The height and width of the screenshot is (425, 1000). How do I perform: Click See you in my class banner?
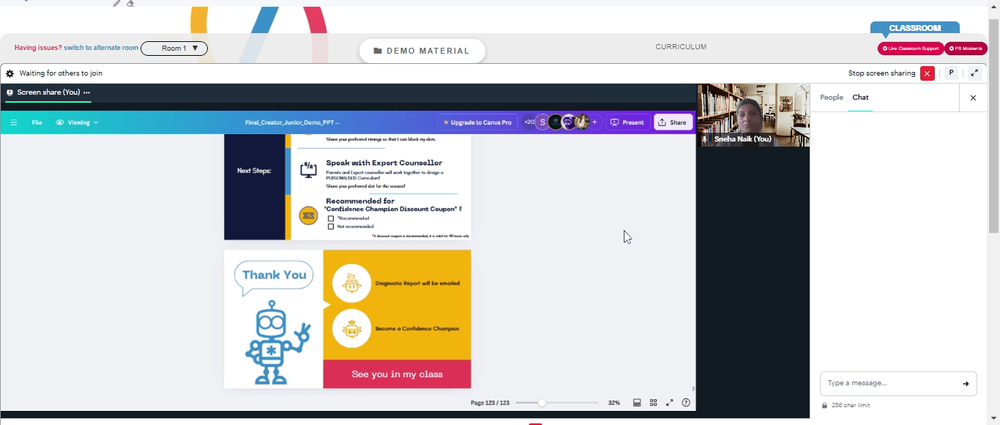pyautogui.click(x=397, y=374)
